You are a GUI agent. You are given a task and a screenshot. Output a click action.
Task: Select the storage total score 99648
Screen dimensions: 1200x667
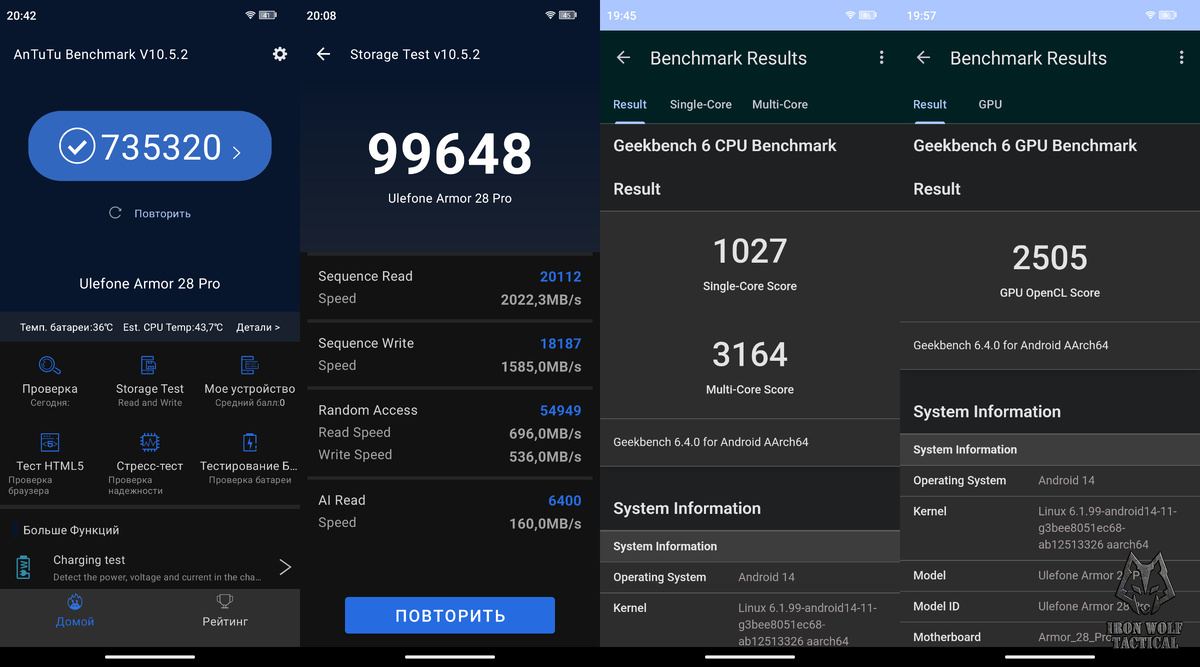coord(450,153)
